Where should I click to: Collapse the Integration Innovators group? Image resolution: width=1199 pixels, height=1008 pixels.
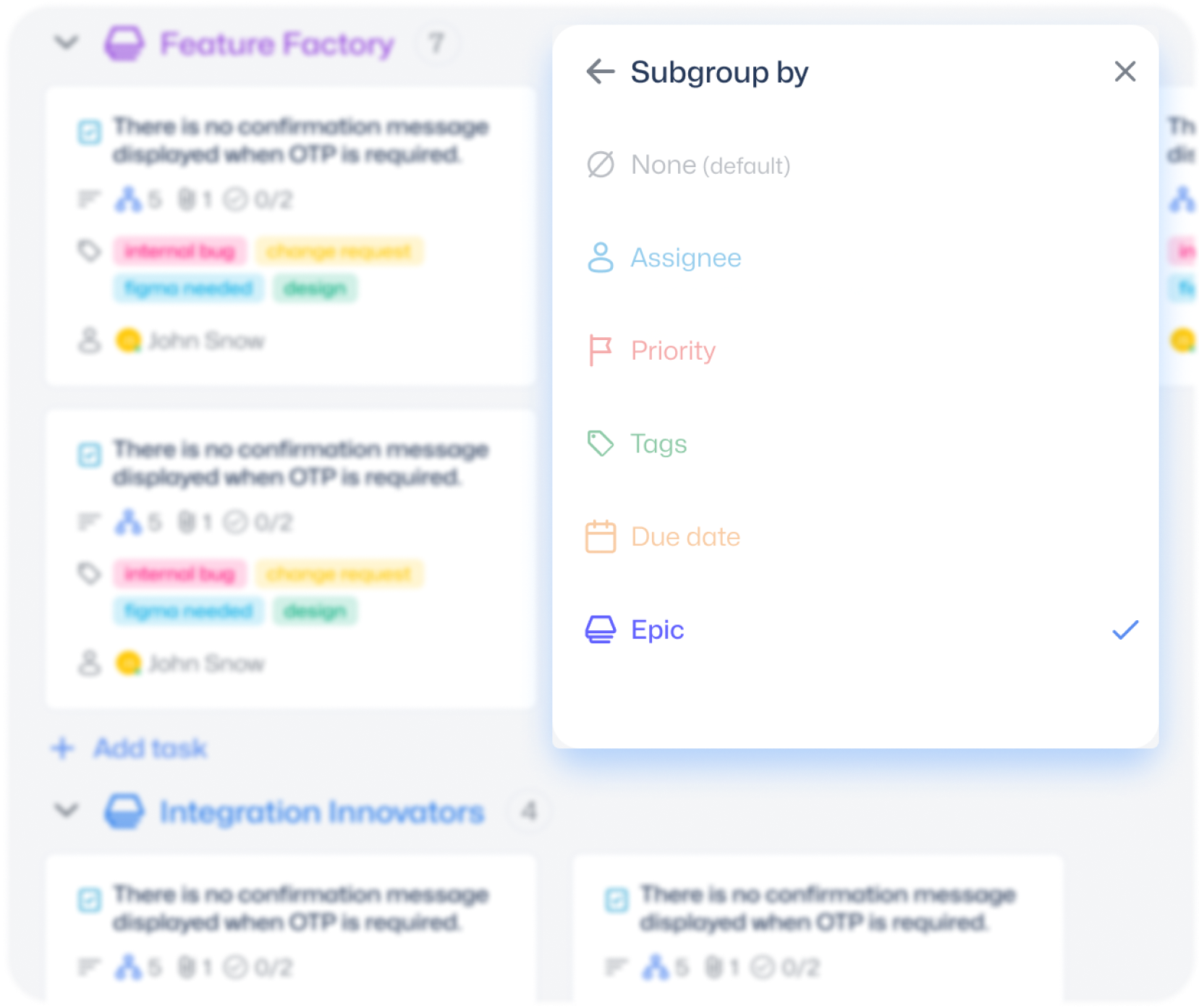[67, 809]
